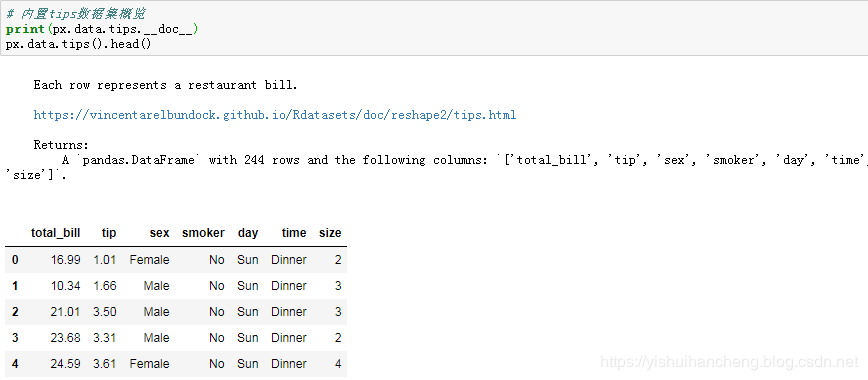The width and height of the screenshot is (868, 380).
Task: Click total_bill value 21.01
Action: (x=65, y=312)
